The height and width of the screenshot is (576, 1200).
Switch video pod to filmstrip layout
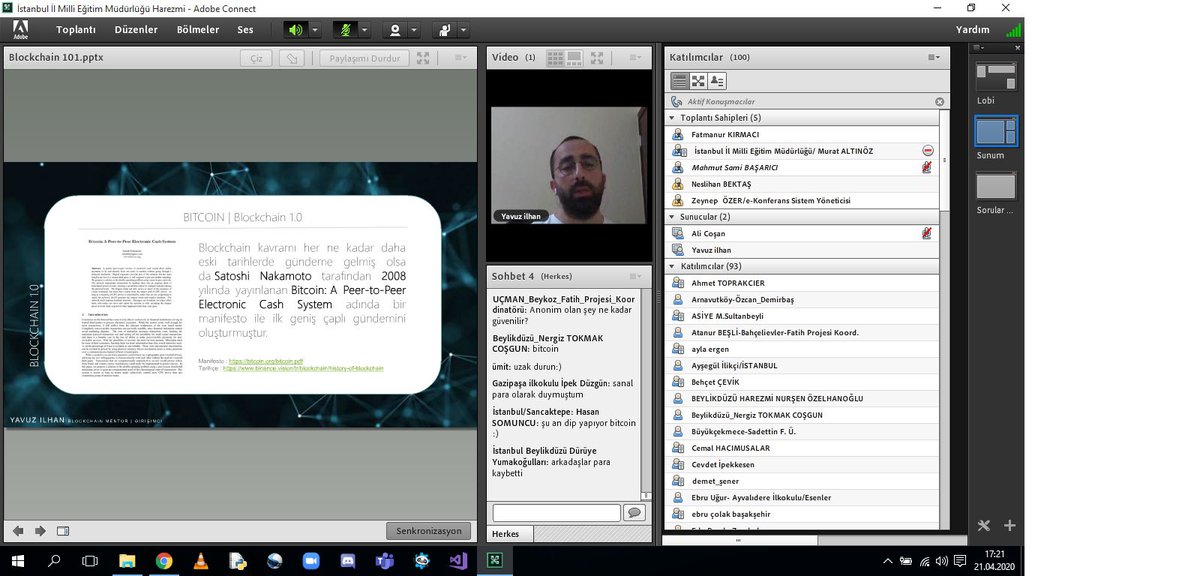575,58
